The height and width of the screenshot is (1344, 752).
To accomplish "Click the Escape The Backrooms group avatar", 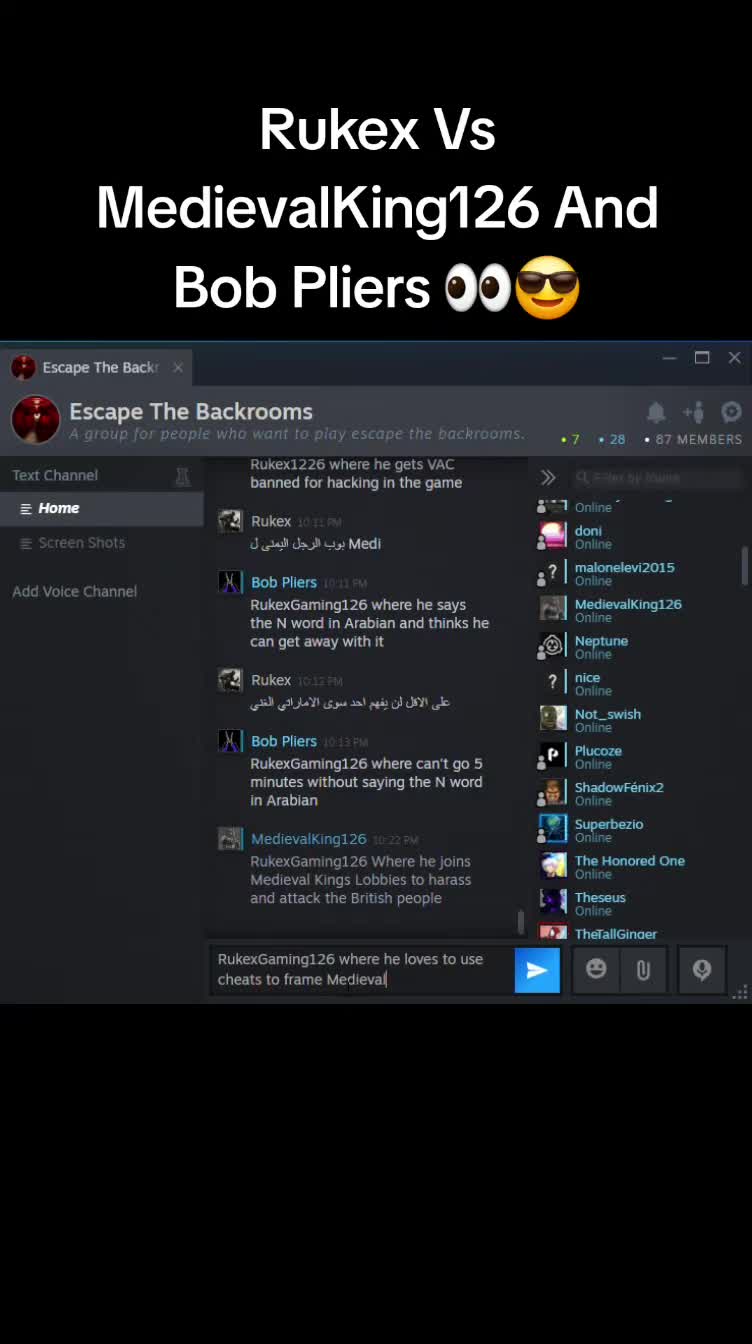I will coord(35,420).
